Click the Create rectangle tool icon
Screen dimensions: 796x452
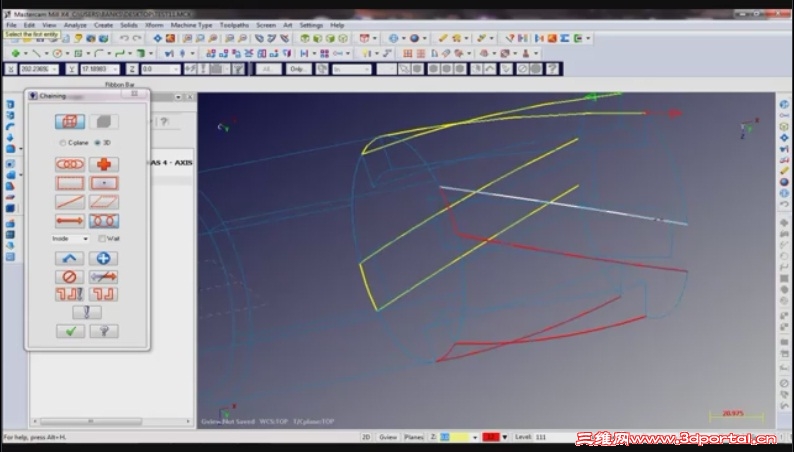[78, 53]
